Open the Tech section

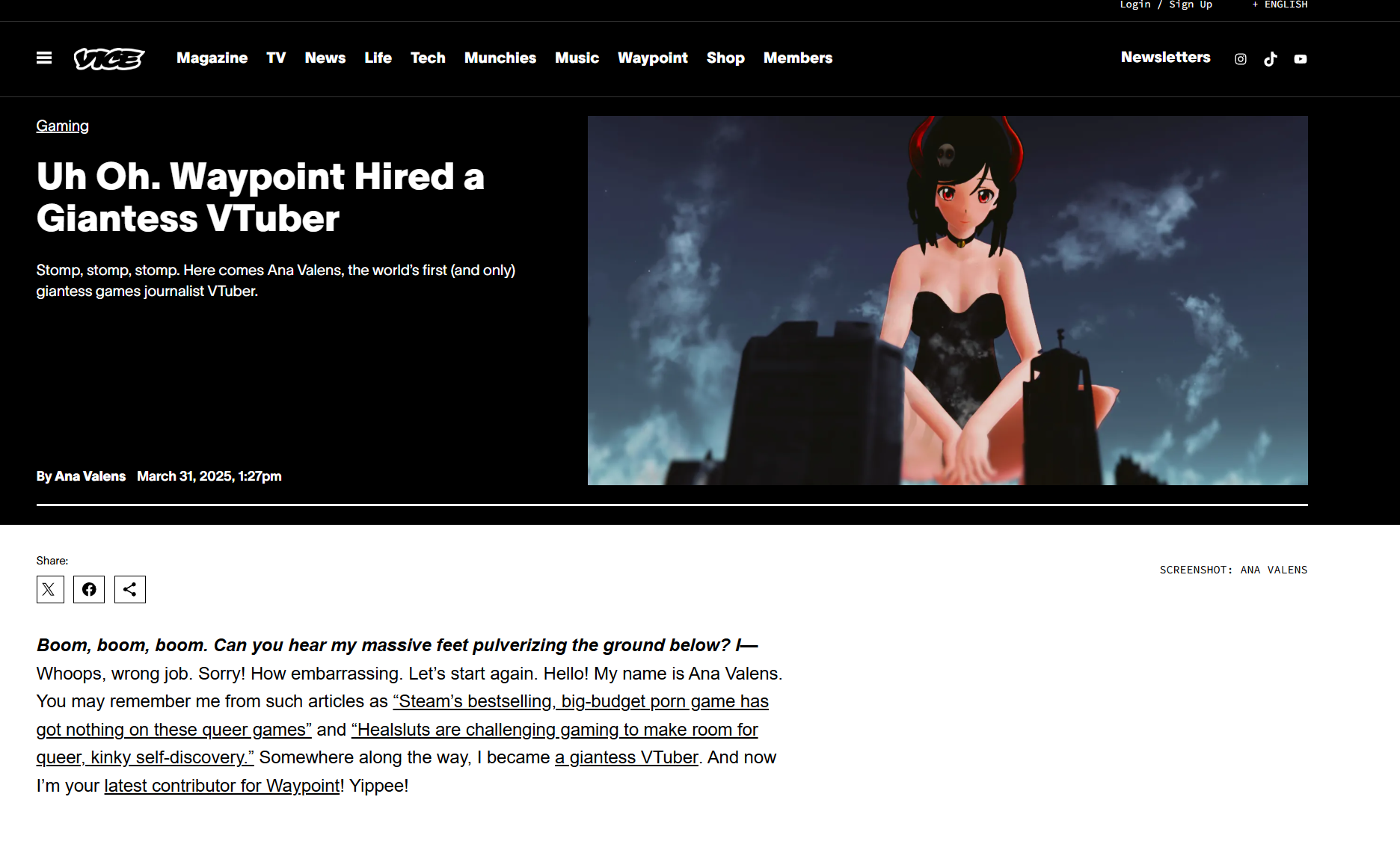pos(428,58)
